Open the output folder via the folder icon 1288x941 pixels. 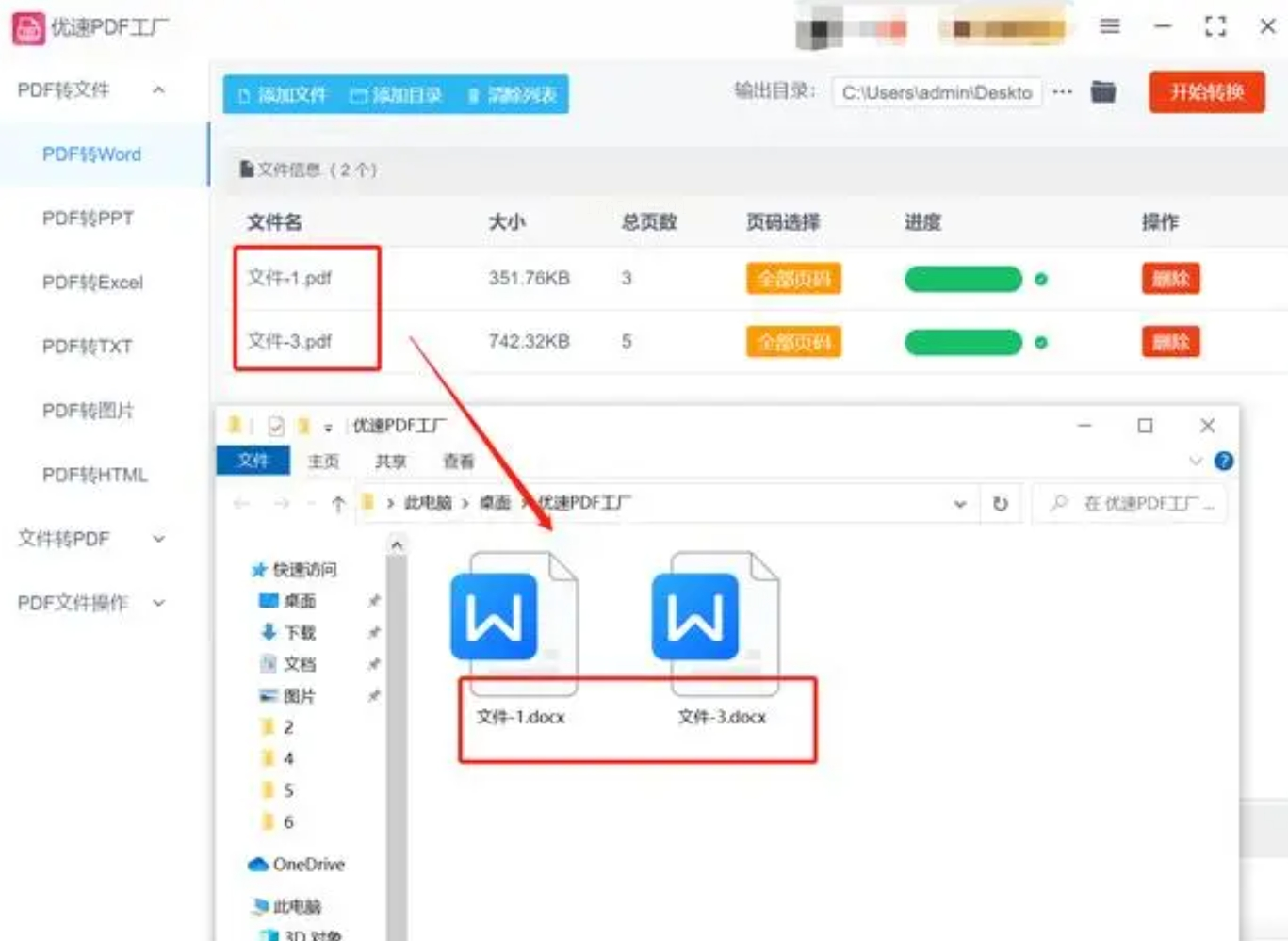tap(1103, 92)
